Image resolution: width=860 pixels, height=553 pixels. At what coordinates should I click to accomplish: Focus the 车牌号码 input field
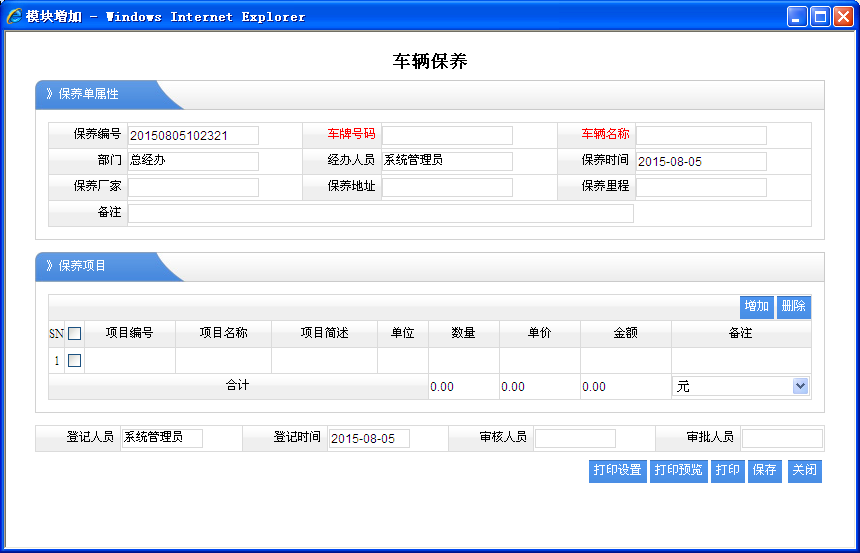tap(447, 135)
